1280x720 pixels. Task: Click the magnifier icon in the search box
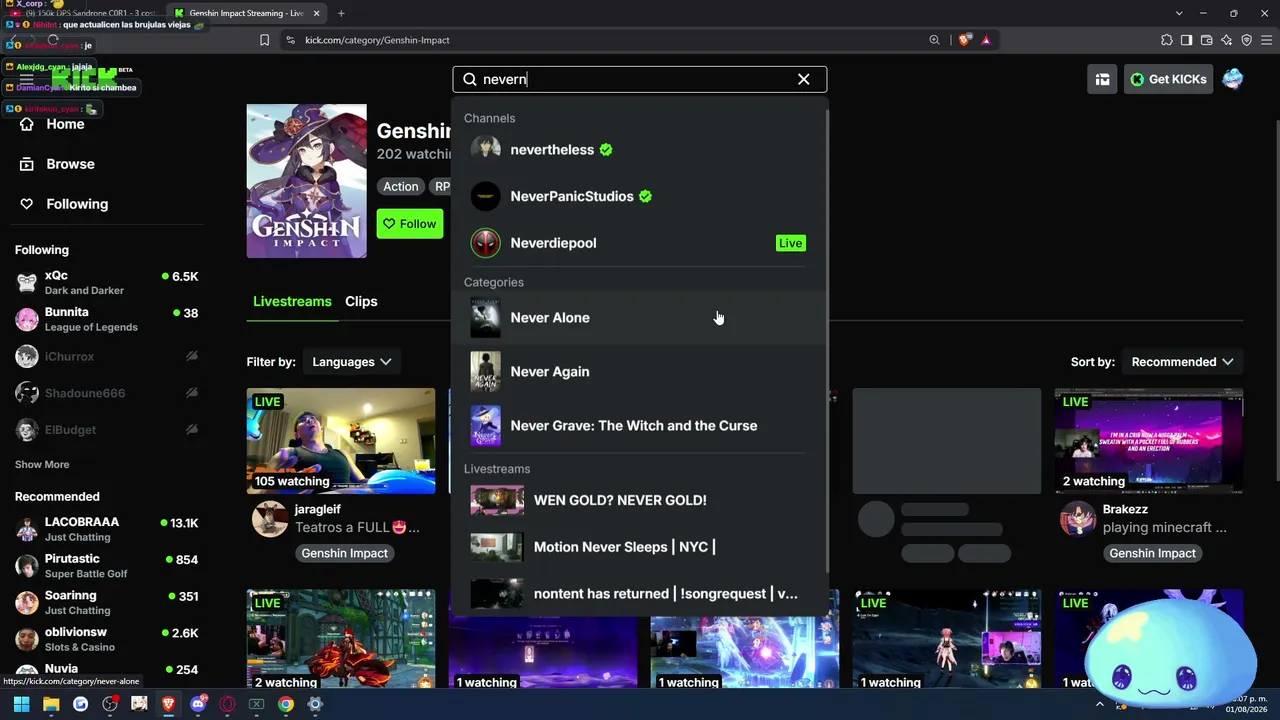click(x=470, y=79)
